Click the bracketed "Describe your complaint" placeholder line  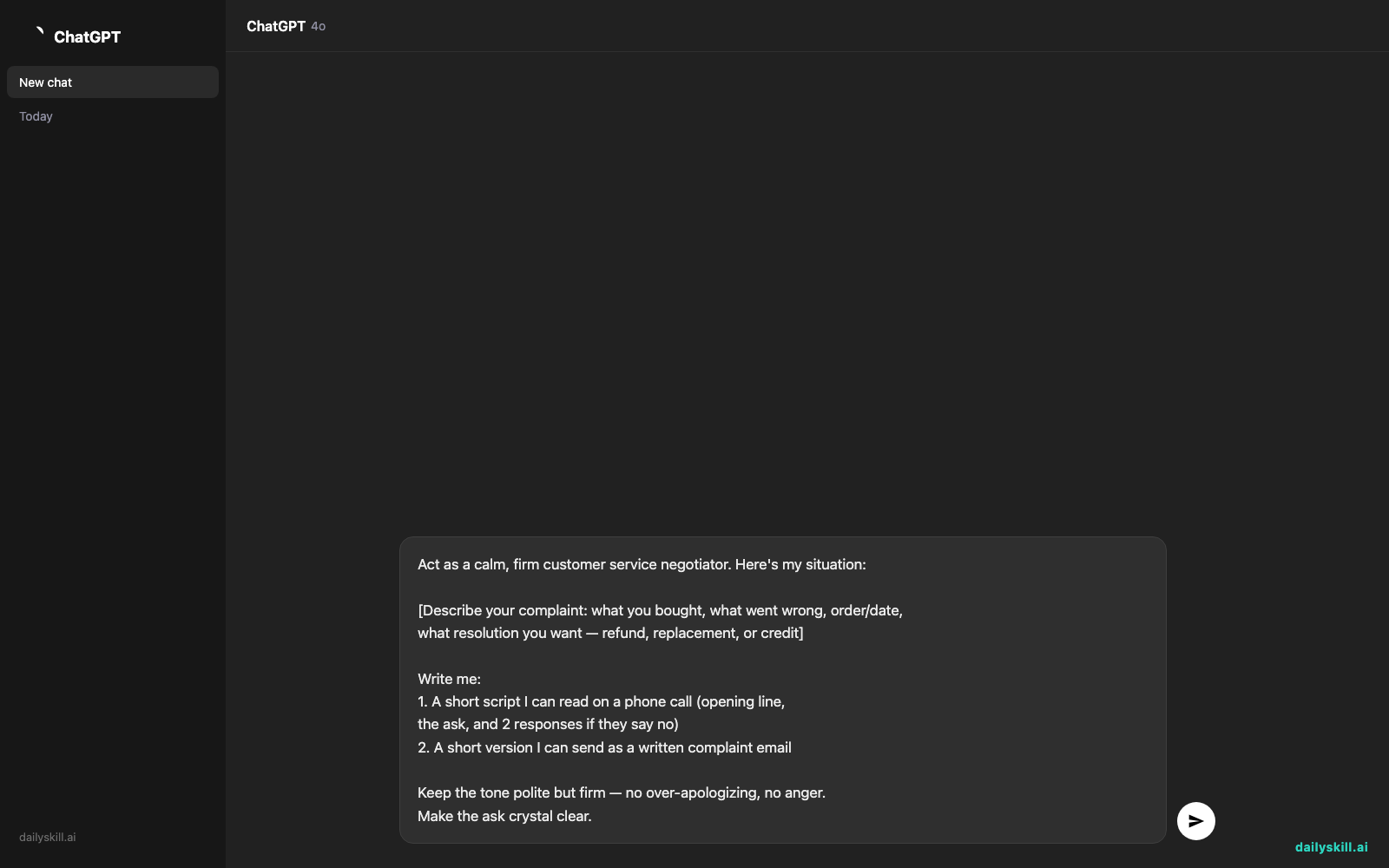click(x=660, y=610)
